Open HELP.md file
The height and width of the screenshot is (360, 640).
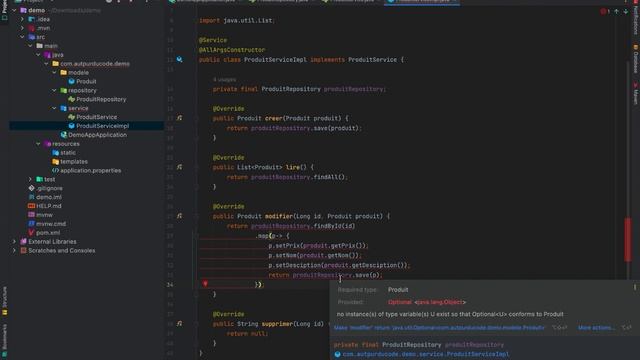[49, 206]
